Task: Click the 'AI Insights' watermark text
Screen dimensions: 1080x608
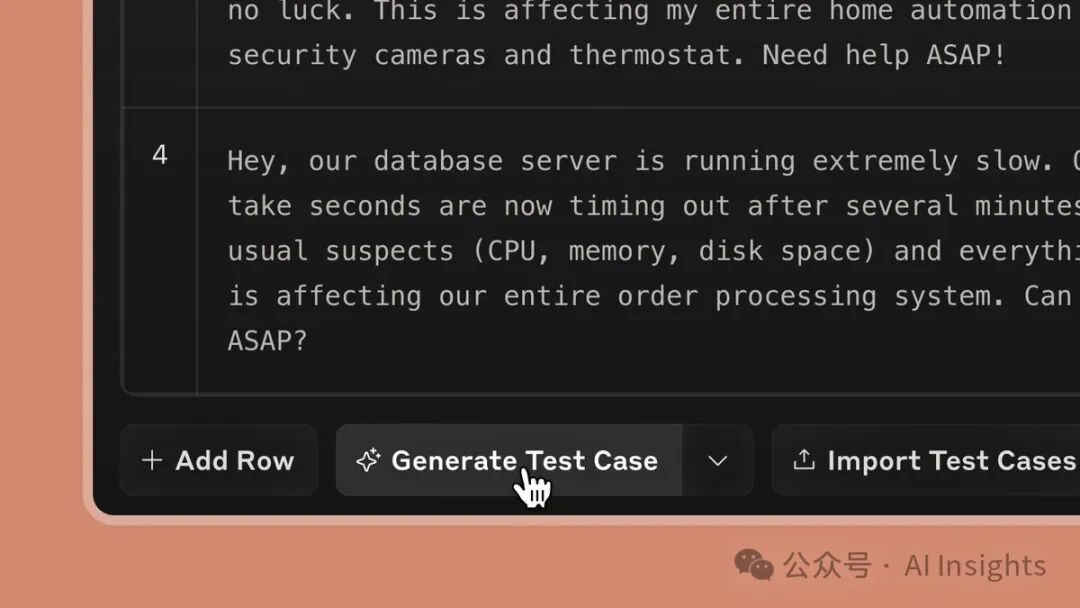Action: coord(975,565)
